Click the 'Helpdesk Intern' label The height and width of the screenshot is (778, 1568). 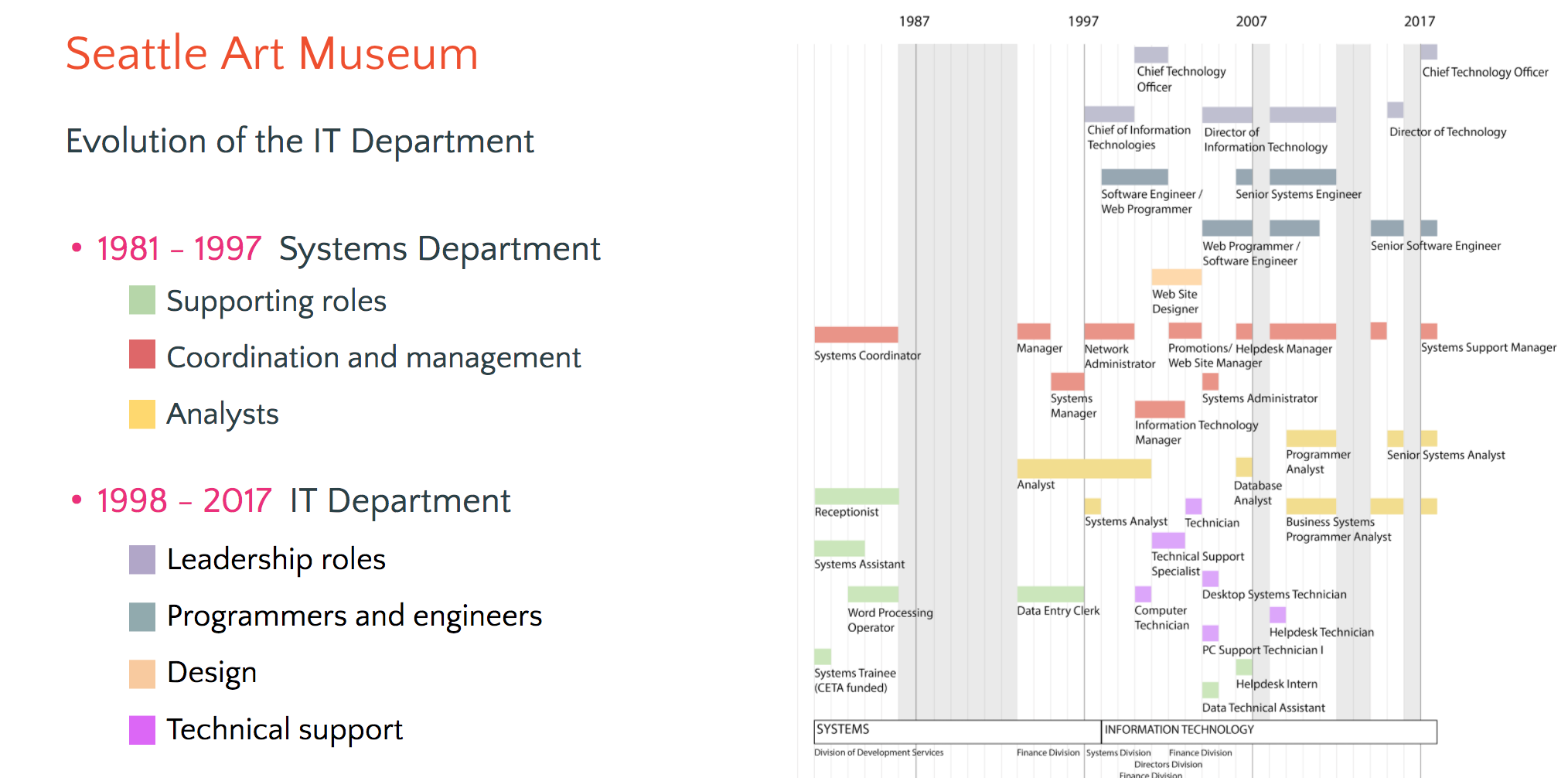[1277, 684]
